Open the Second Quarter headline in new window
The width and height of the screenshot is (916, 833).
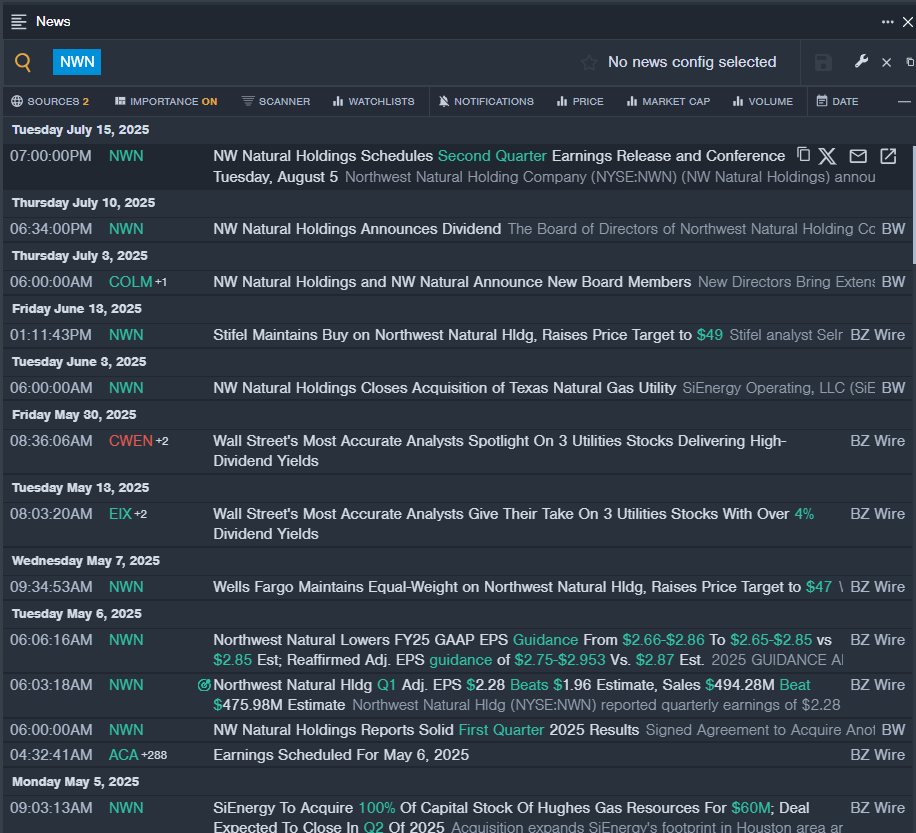[x=888, y=156]
